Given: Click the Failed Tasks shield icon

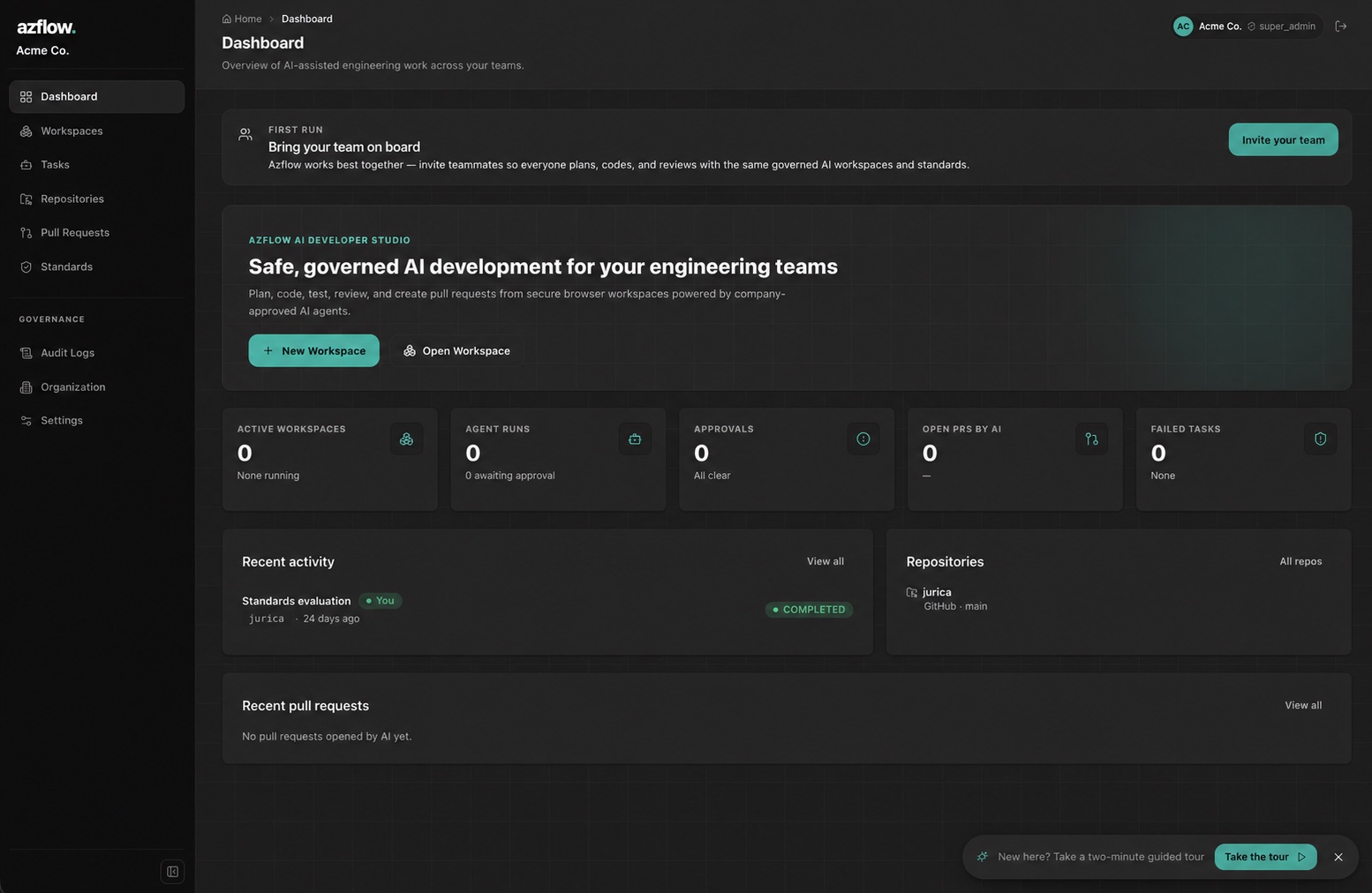Looking at the screenshot, I should tap(1320, 439).
